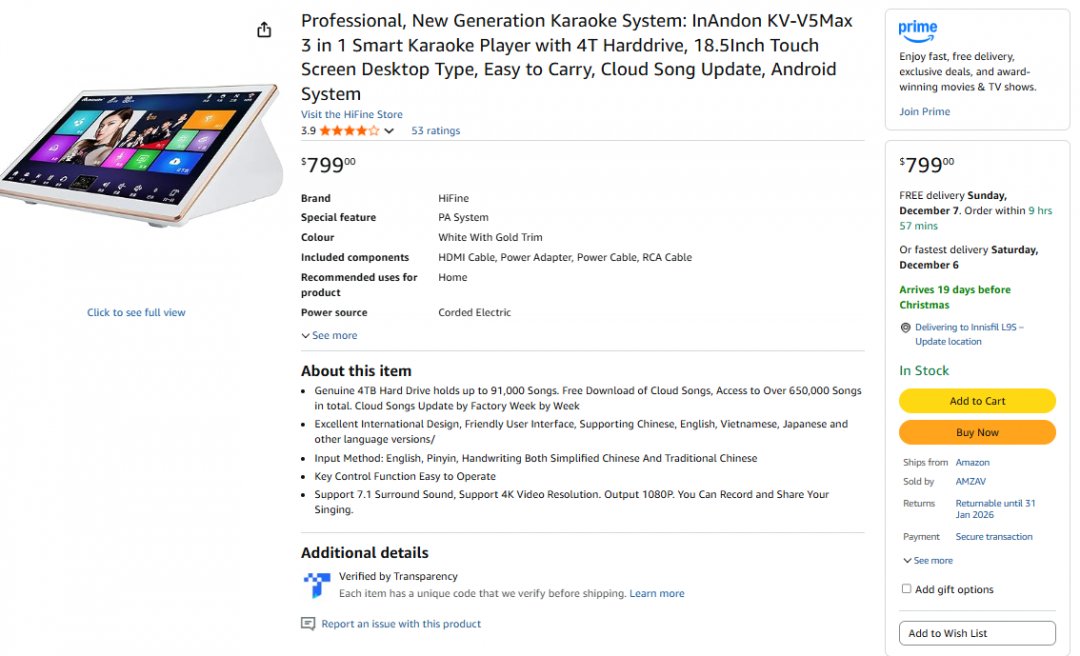Click the Add to Cart button

click(977, 401)
